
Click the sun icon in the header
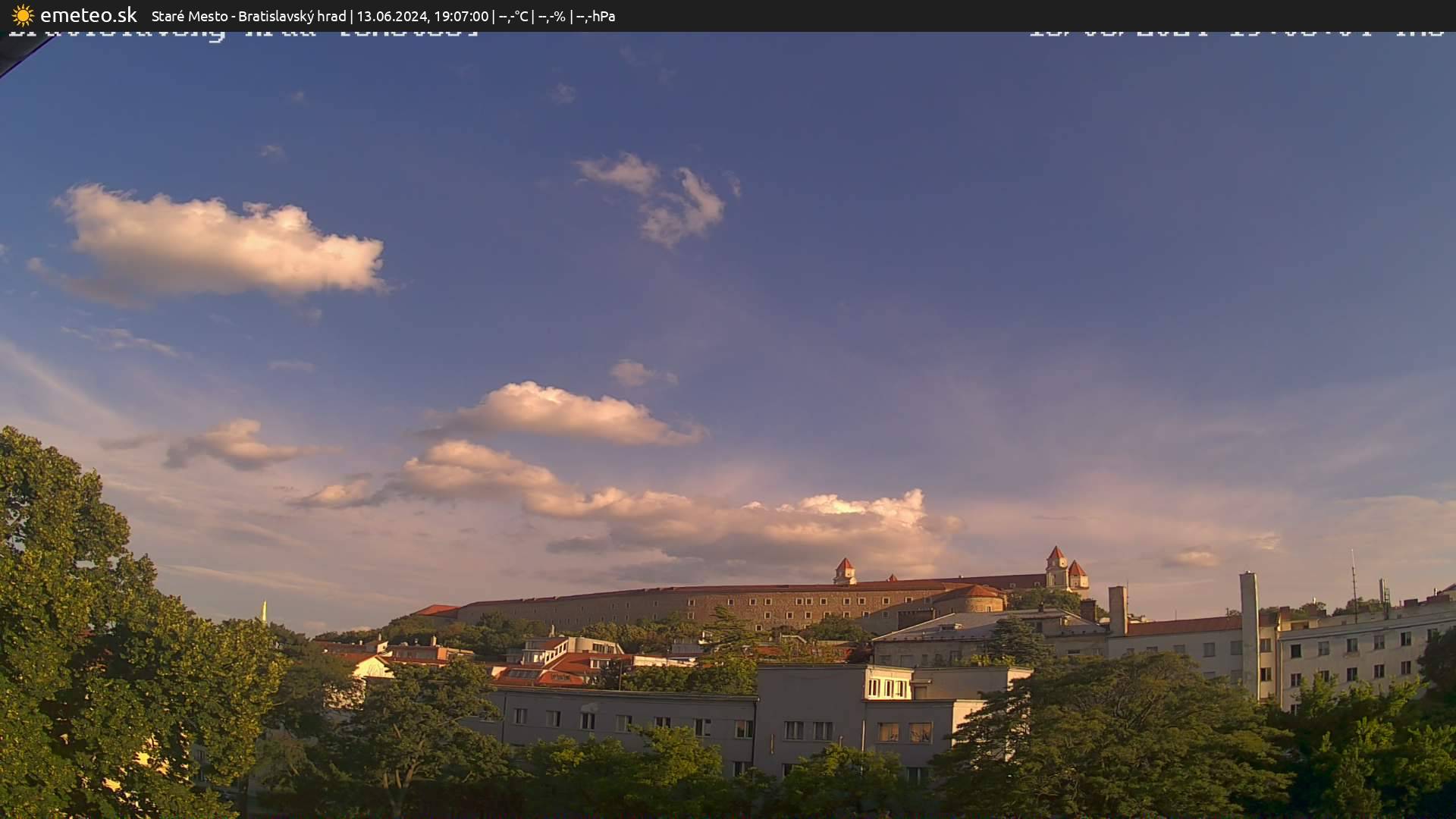pyautogui.click(x=23, y=15)
